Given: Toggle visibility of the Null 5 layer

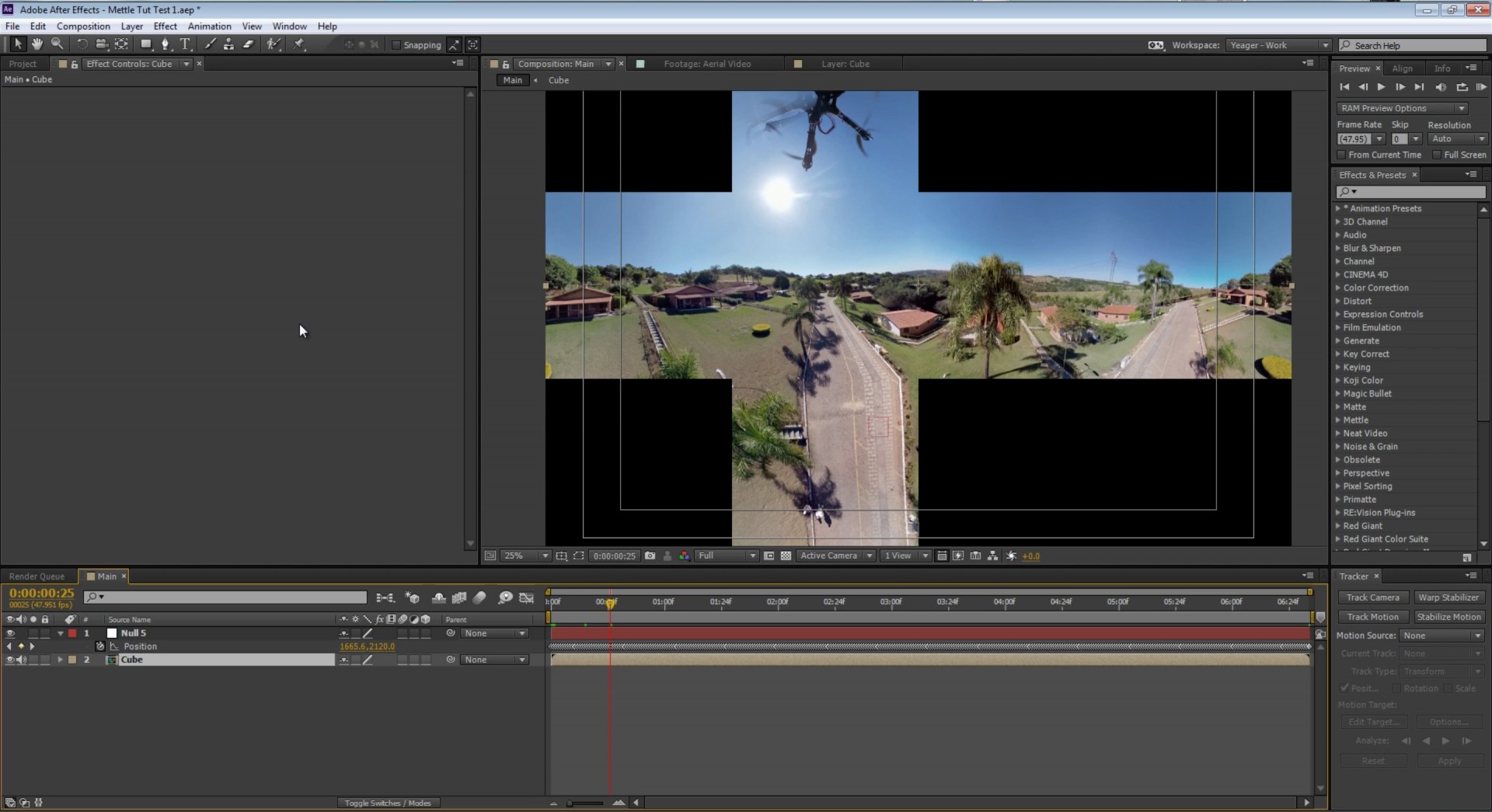Looking at the screenshot, I should click(10, 633).
